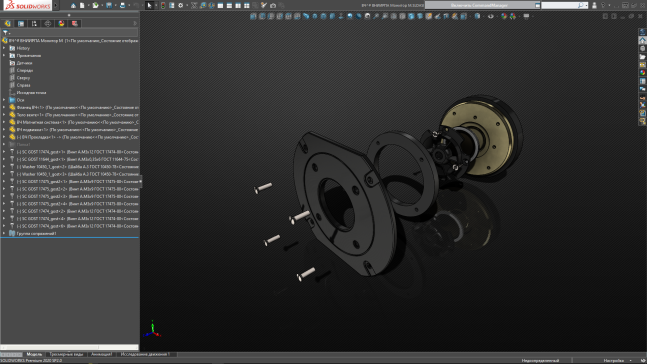This screenshot has width=647, height=364.
Task: Switch to the Модель bottom tab
Action: pos(34,354)
